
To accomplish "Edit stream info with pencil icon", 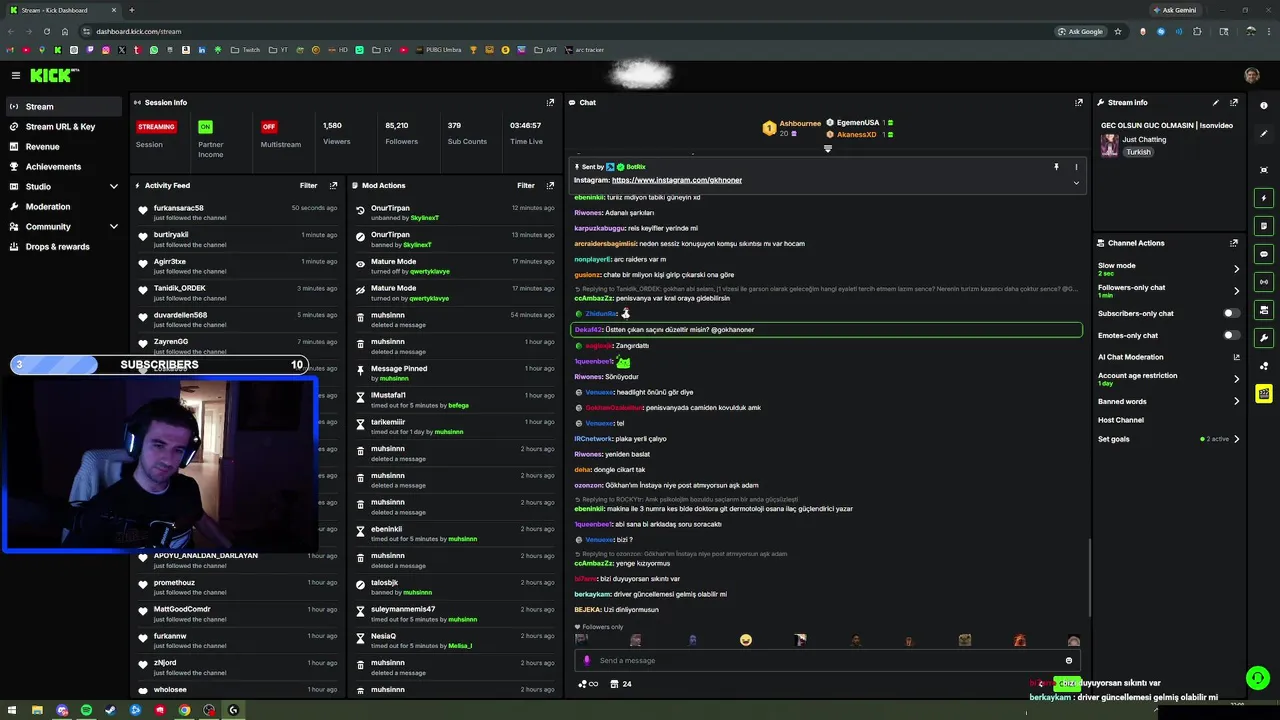I will click(x=1216, y=102).
